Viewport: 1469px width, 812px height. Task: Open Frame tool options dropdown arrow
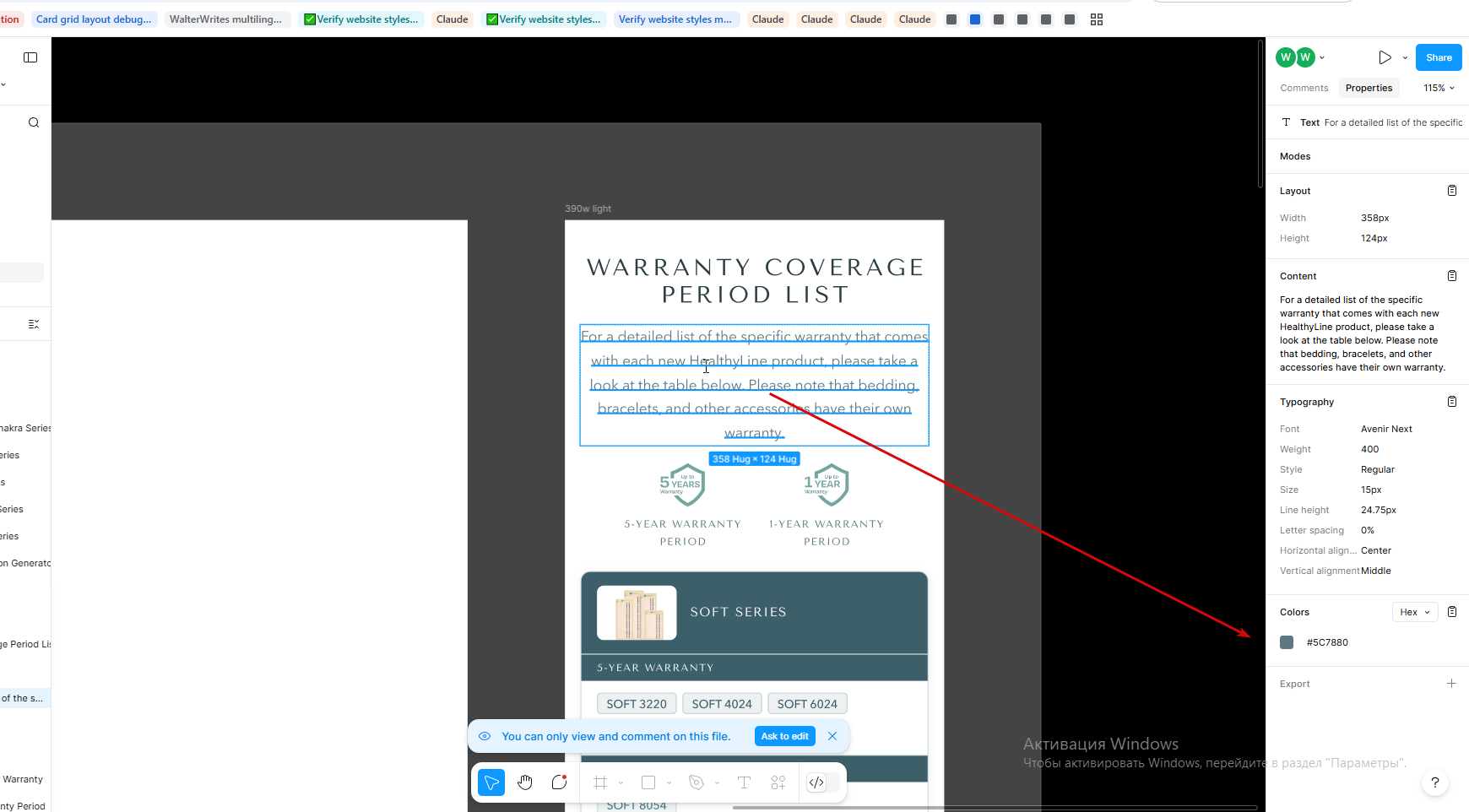(621, 783)
